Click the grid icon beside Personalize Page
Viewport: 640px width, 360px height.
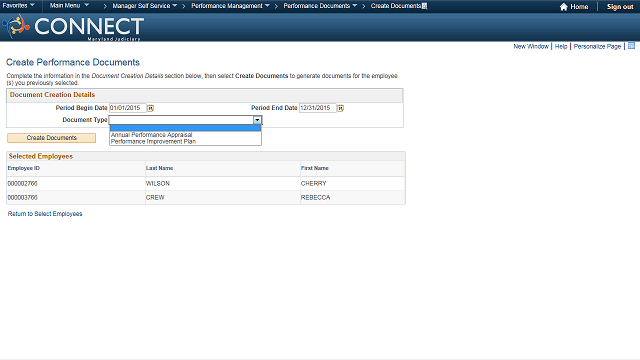coord(631,46)
